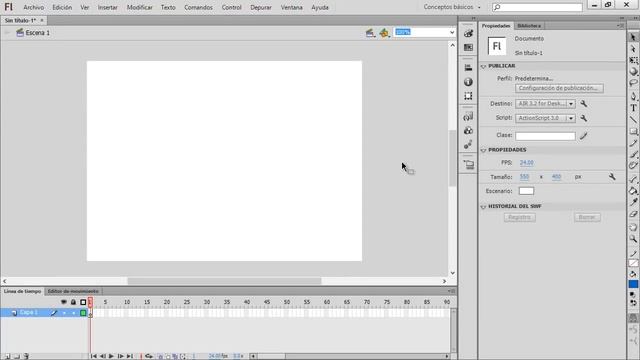Open the collapsed Transform panel icon
The image size is (640, 360).
[x=468, y=96]
